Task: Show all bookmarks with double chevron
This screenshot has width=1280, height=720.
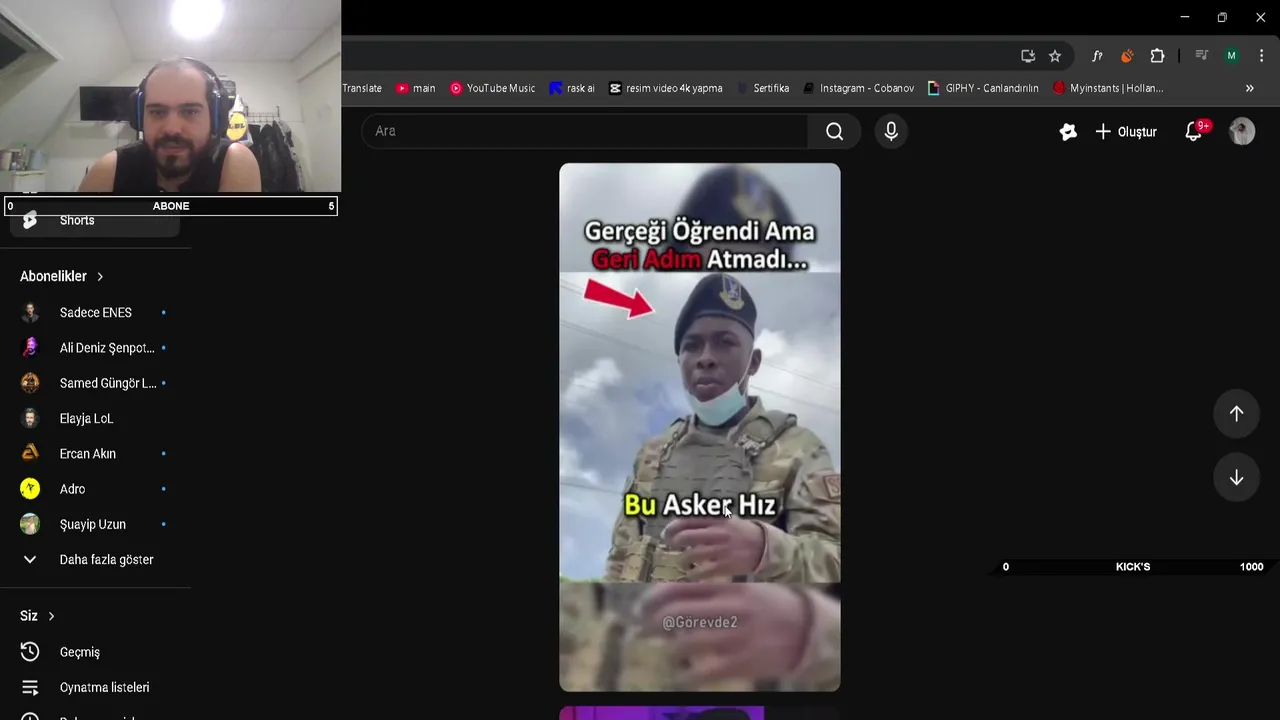Action: point(1249,88)
